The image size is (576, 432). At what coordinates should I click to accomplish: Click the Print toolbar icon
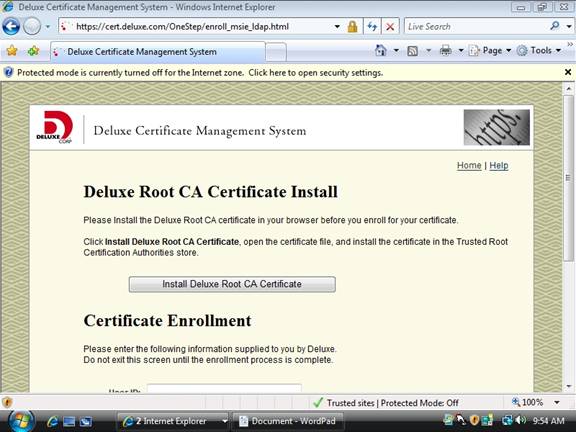click(x=446, y=50)
